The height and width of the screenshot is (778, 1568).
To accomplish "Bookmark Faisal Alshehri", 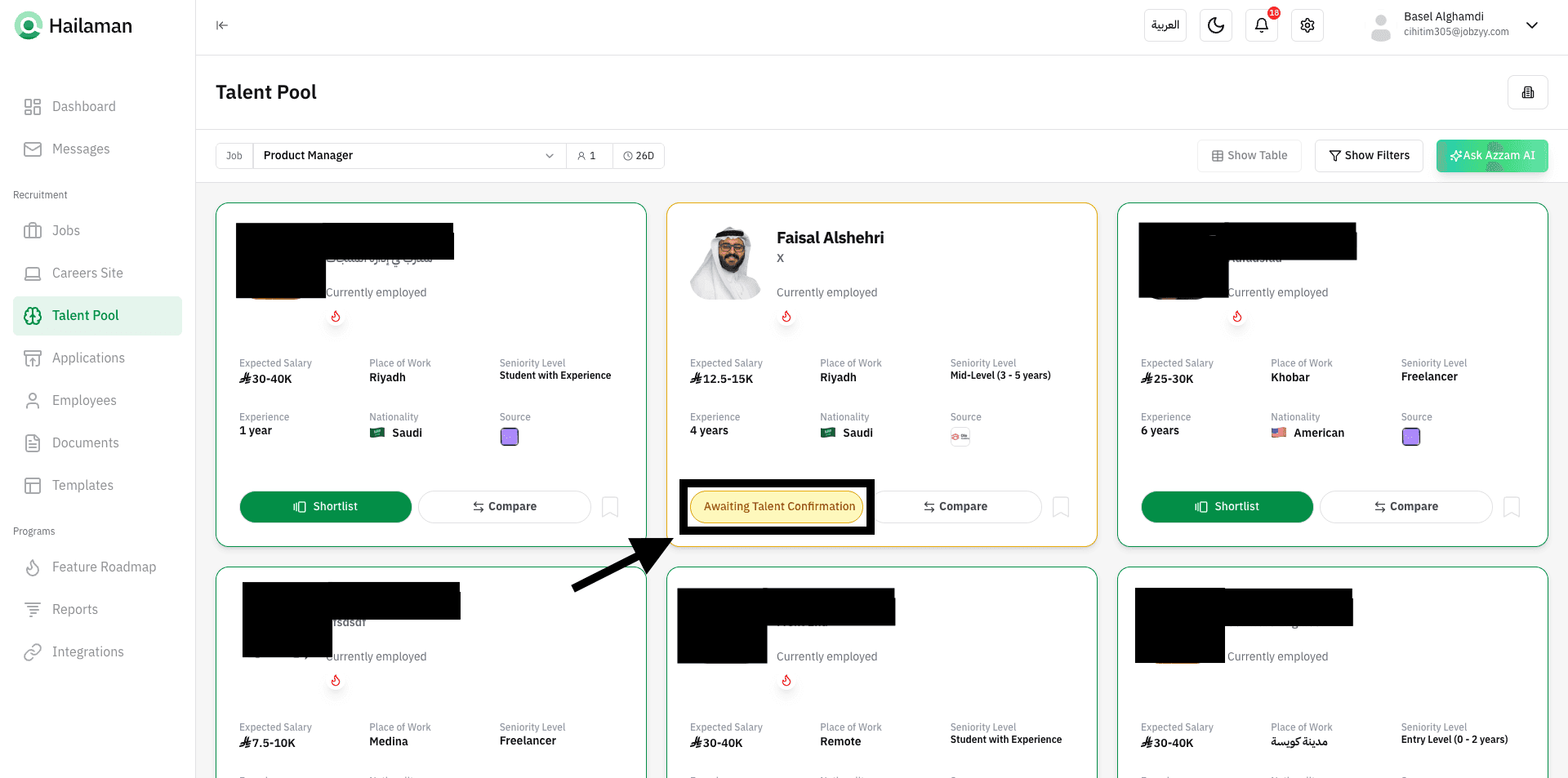I will 1061,507.
